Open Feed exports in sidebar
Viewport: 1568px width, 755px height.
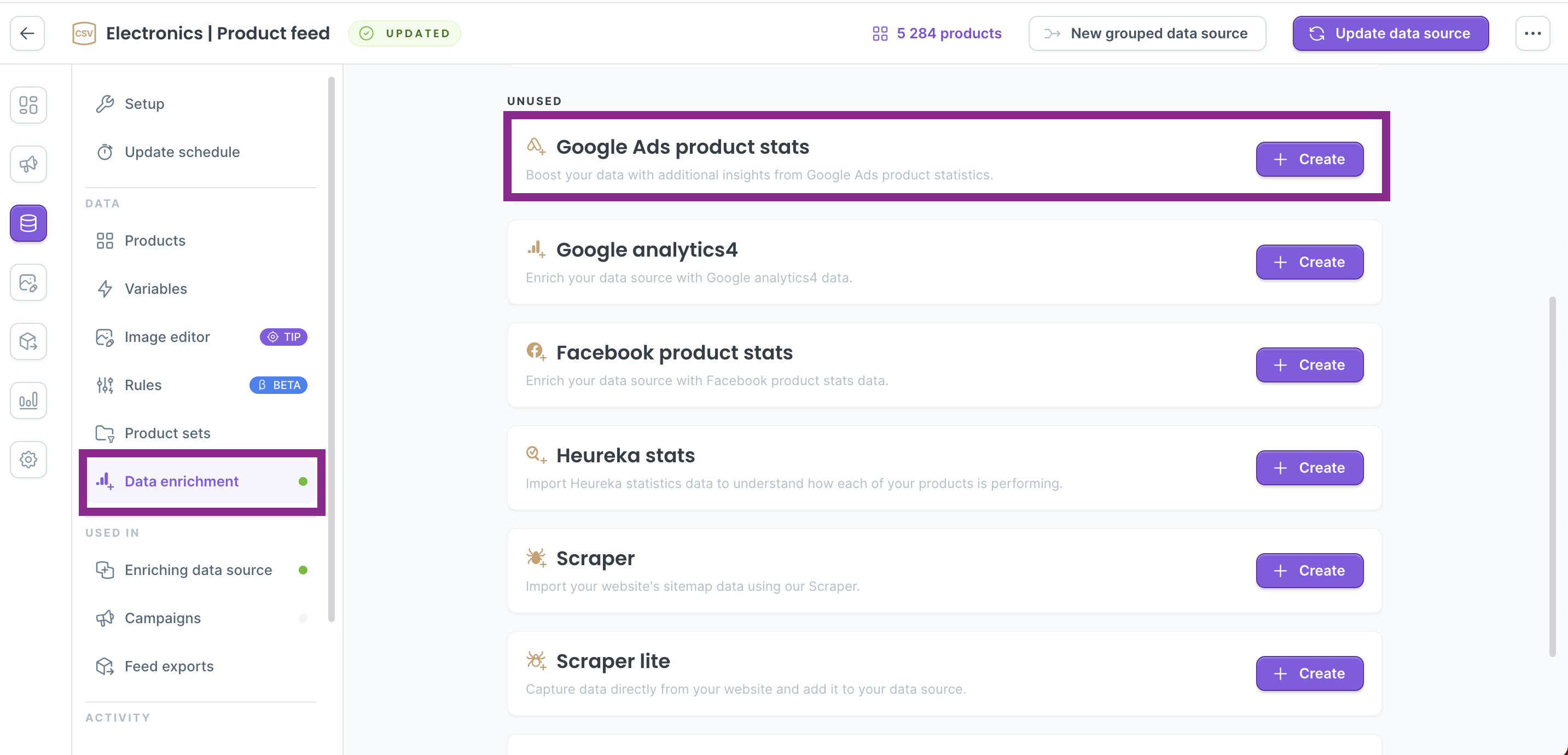(x=169, y=666)
